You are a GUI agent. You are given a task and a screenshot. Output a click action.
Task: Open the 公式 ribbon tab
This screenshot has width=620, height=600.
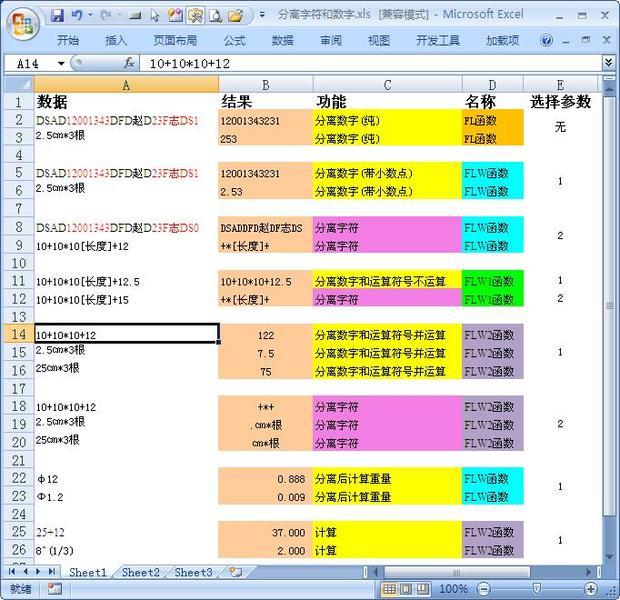(234, 41)
